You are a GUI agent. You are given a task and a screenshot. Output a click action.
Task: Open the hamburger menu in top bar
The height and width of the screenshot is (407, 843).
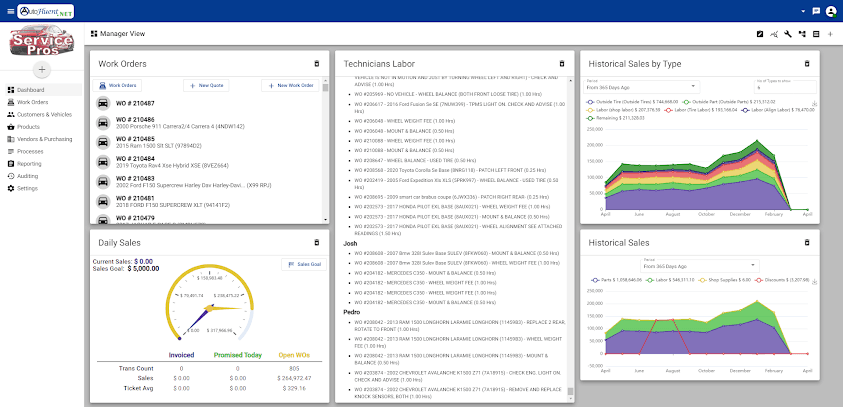tap(11, 11)
